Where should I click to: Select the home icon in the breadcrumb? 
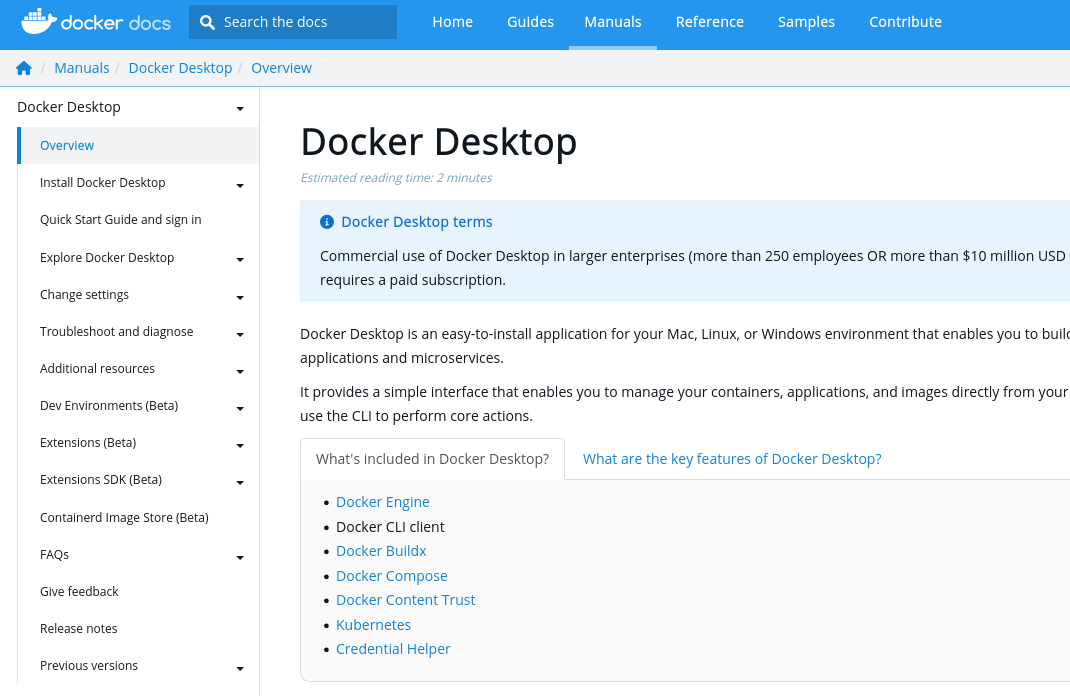tap(23, 67)
